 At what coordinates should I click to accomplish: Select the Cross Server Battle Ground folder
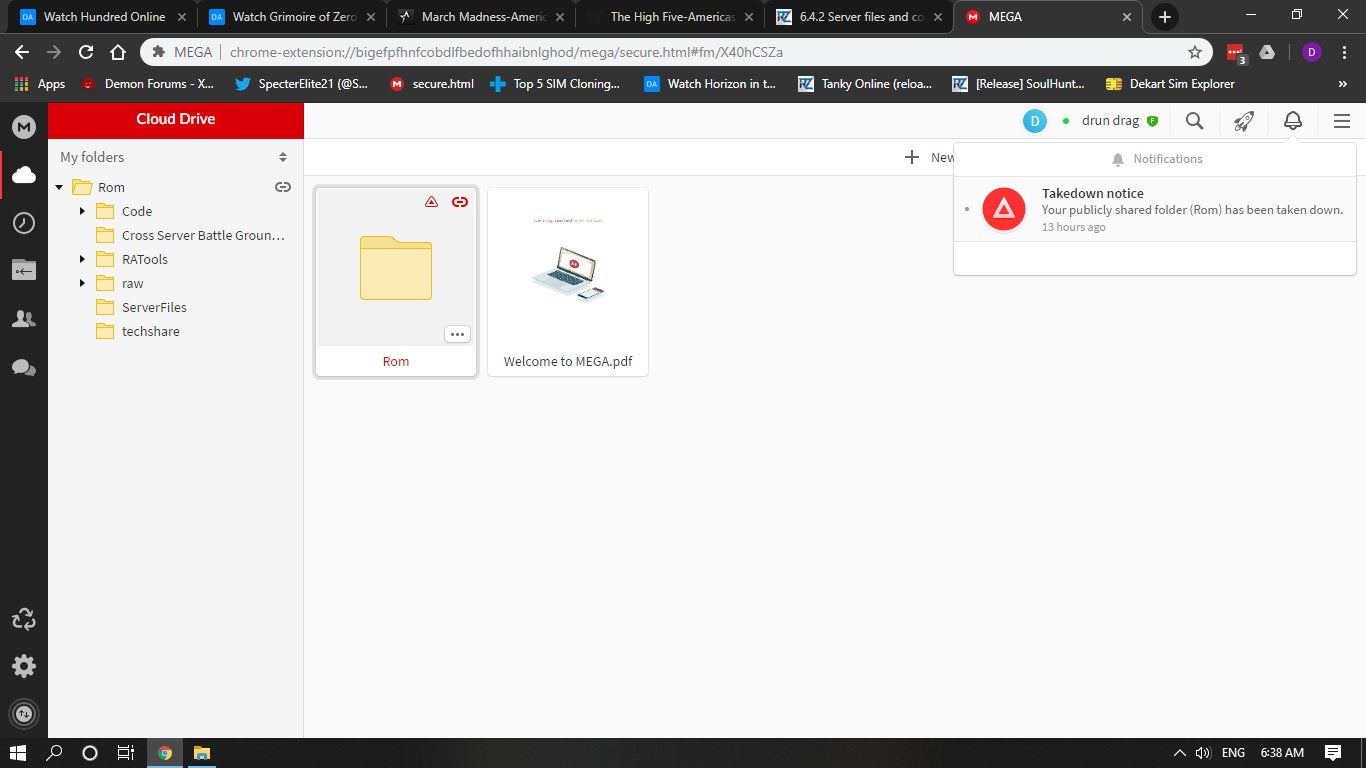(190, 235)
